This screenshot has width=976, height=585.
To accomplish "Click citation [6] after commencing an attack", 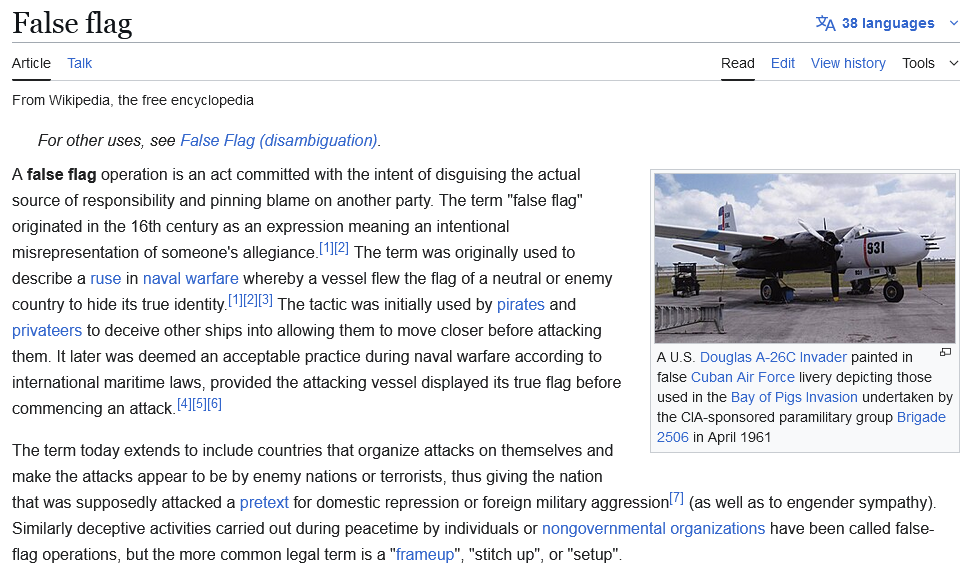I will (214, 404).
